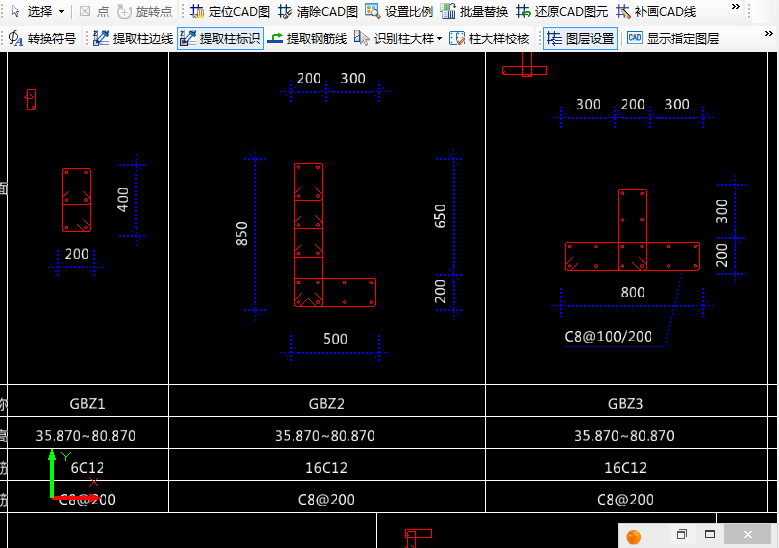Select the GBZ2 column name cell
The image size is (779, 548).
pos(327,403)
